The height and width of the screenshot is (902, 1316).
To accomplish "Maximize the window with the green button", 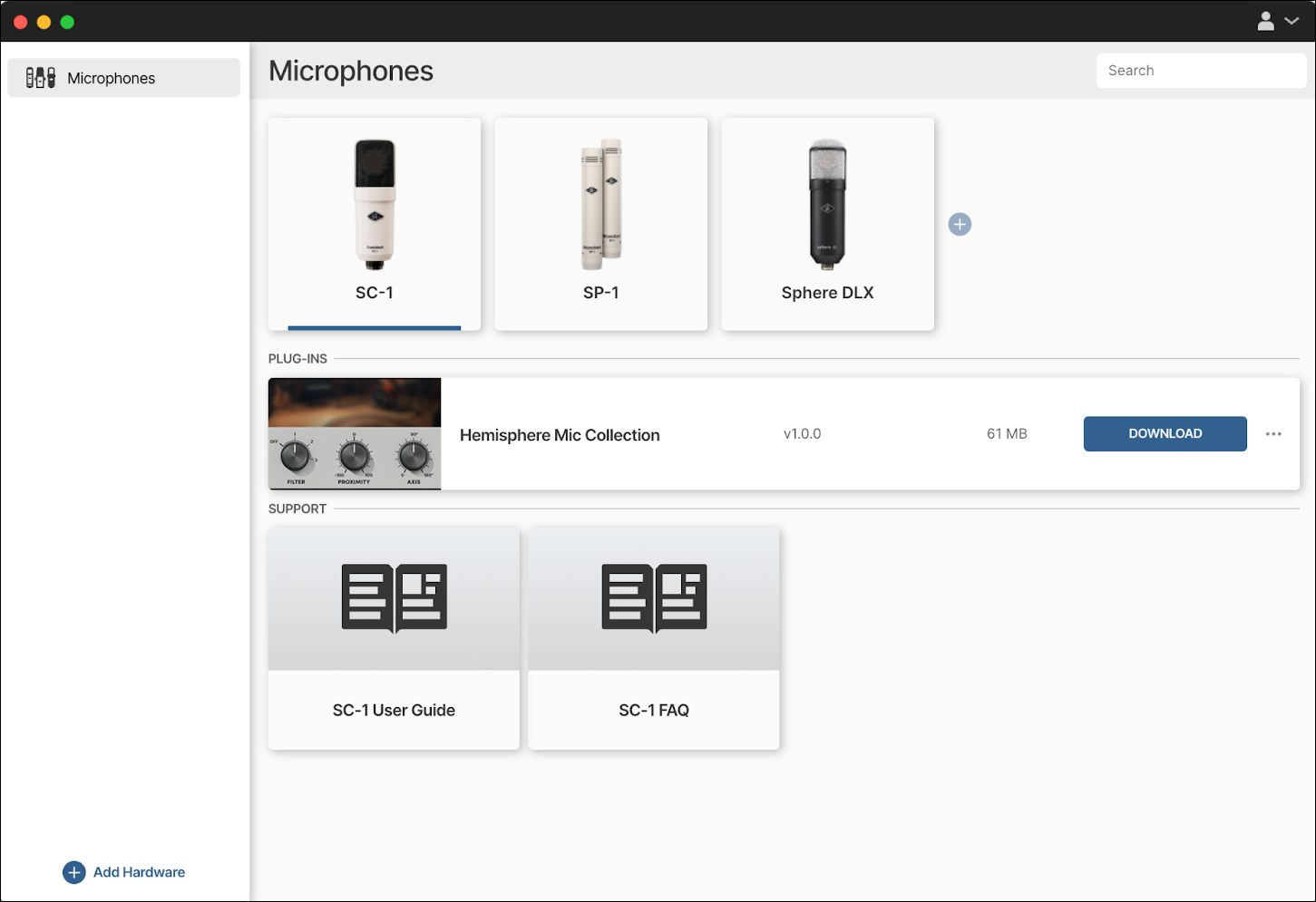I will [x=67, y=22].
